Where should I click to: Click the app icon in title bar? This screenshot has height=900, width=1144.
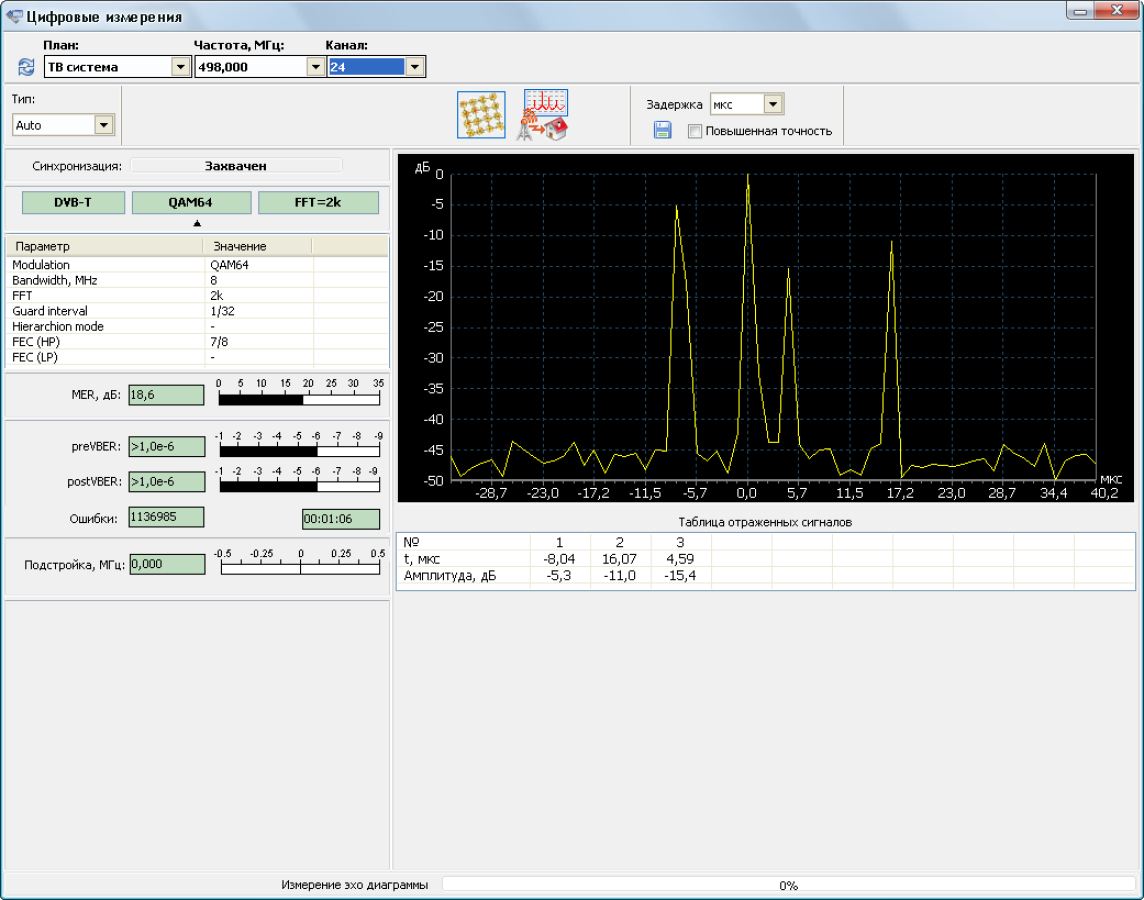point(14,16)
